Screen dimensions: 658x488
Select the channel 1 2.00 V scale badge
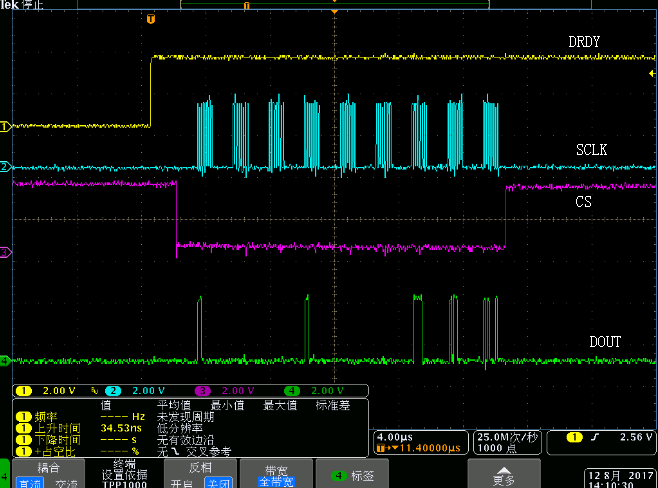(x=50, y=390)
